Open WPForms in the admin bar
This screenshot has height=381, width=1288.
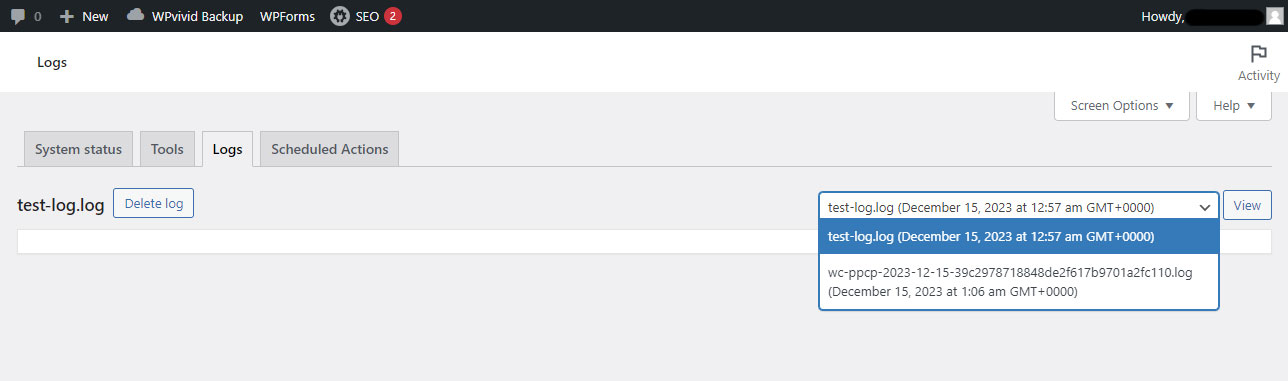point(286,16)
